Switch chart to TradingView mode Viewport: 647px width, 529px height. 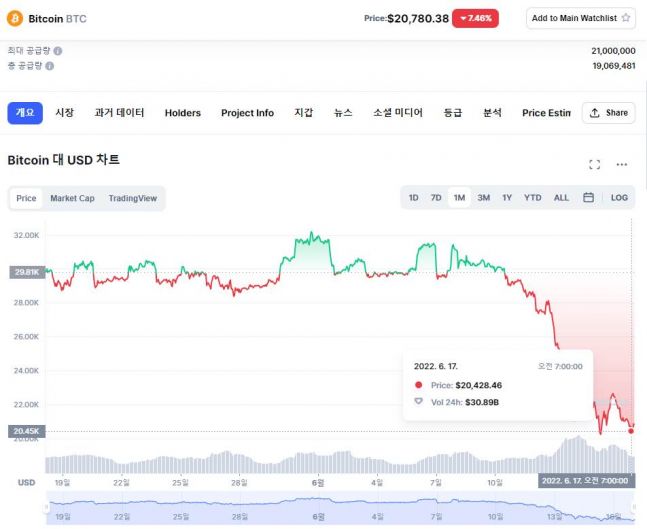132,198
